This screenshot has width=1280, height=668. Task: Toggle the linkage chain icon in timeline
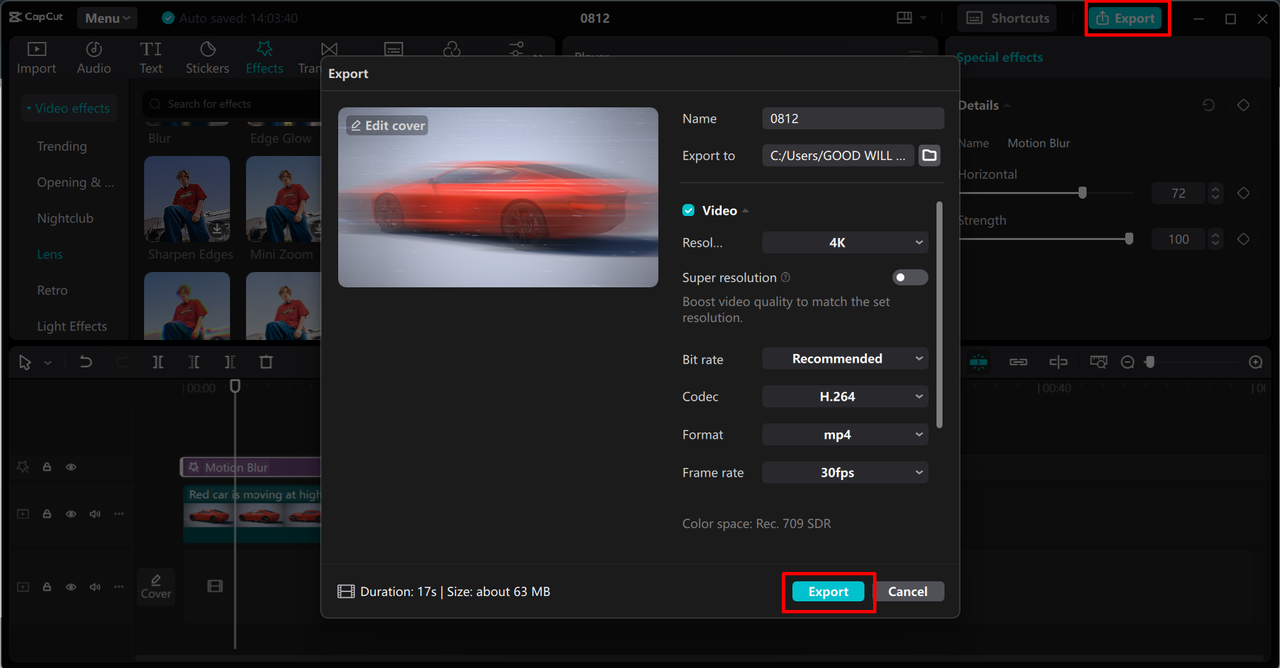(x=1018, y=362)
